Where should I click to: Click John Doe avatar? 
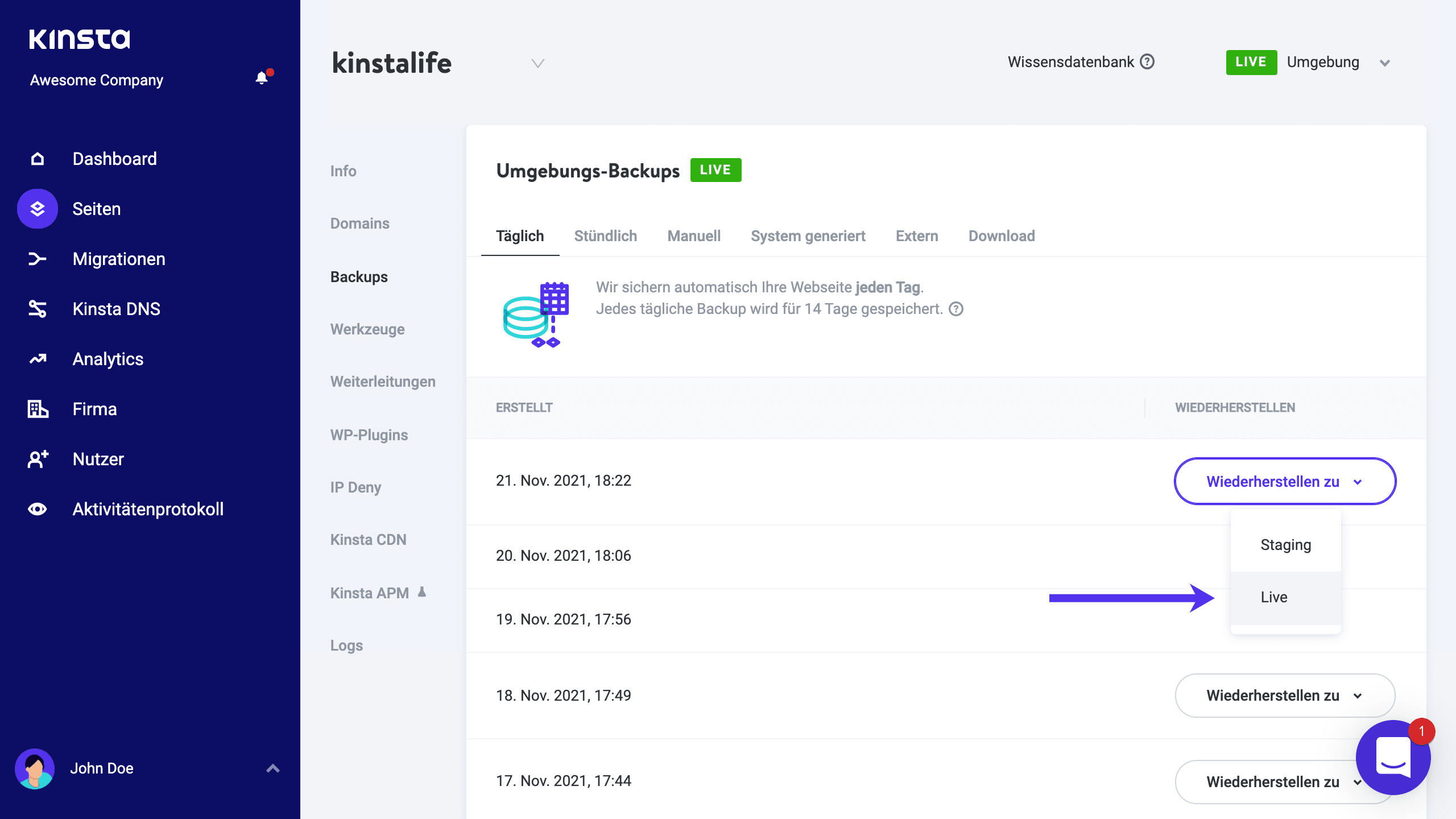pyautogui.click(x=35, y=768)
